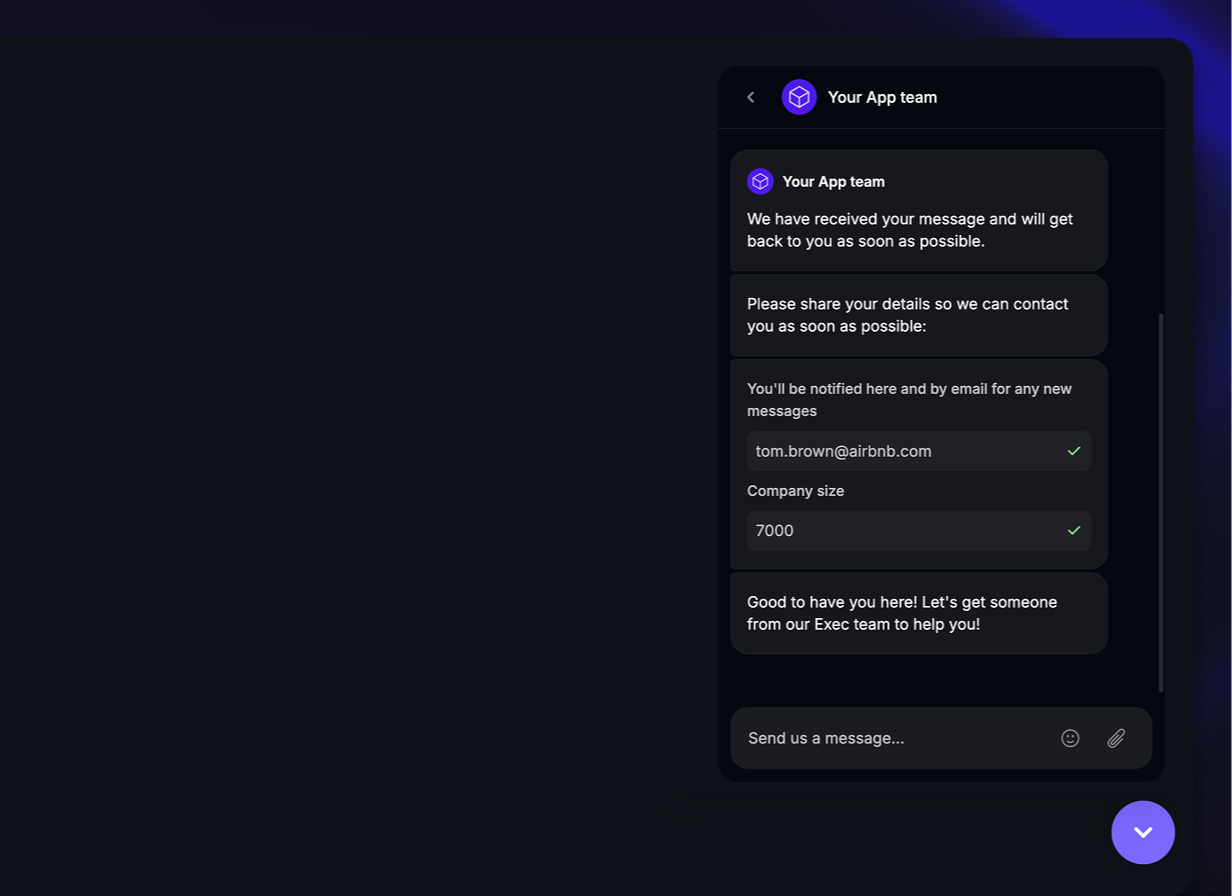The width and height of the screenshot is (1232, 896).
Task: Click the "We have received your message" bubble
Action: point(910,230)
